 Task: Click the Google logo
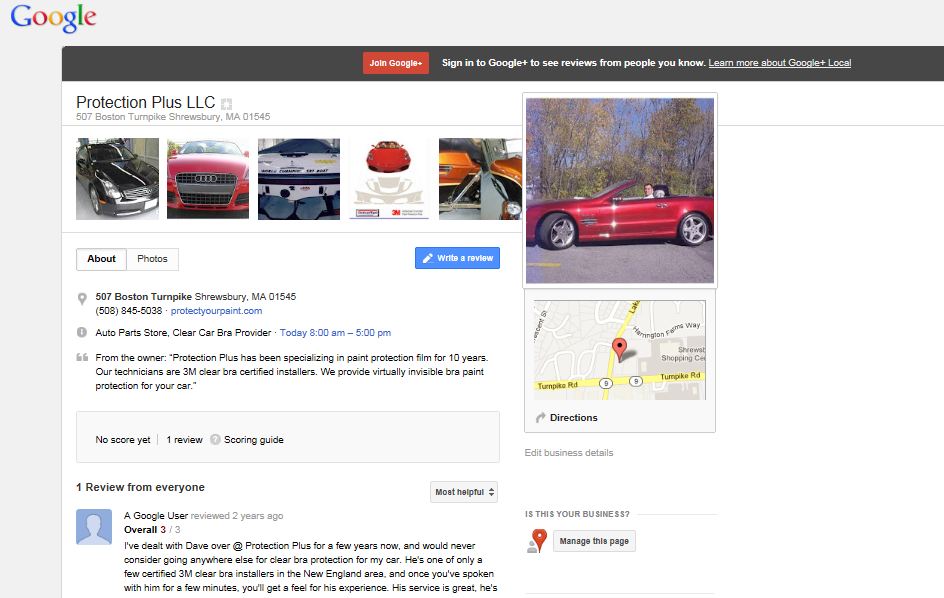(53, 17)
